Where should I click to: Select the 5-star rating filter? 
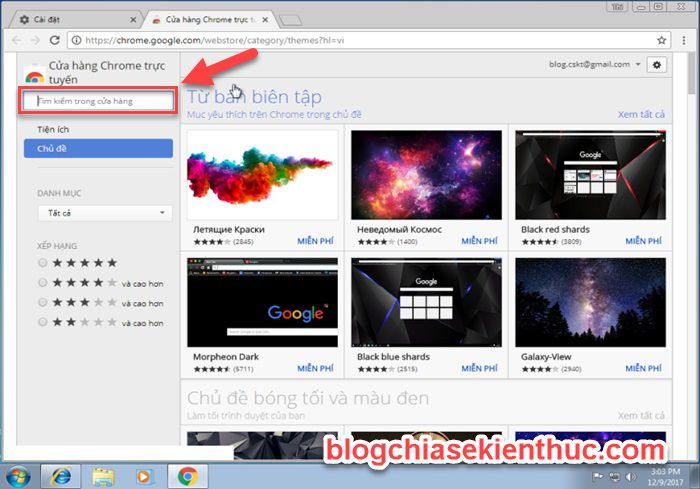[x=42, y=263]
